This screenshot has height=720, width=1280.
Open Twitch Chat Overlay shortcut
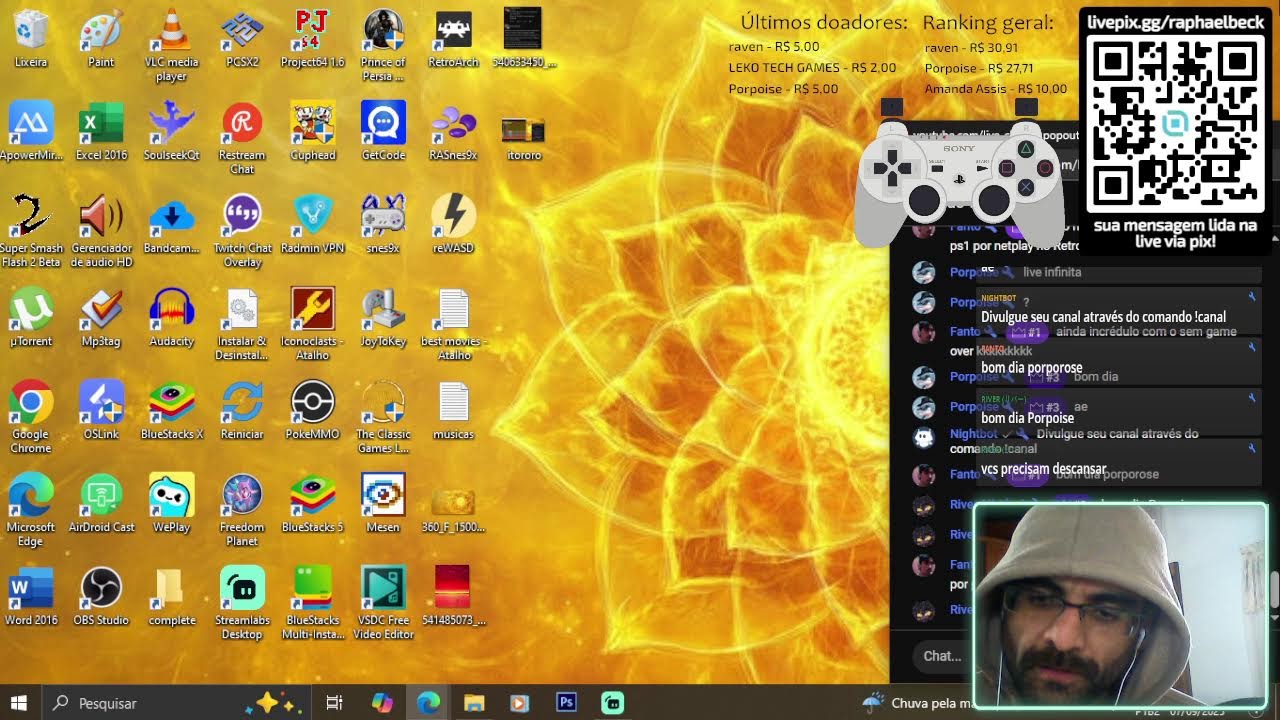[242, 232]
